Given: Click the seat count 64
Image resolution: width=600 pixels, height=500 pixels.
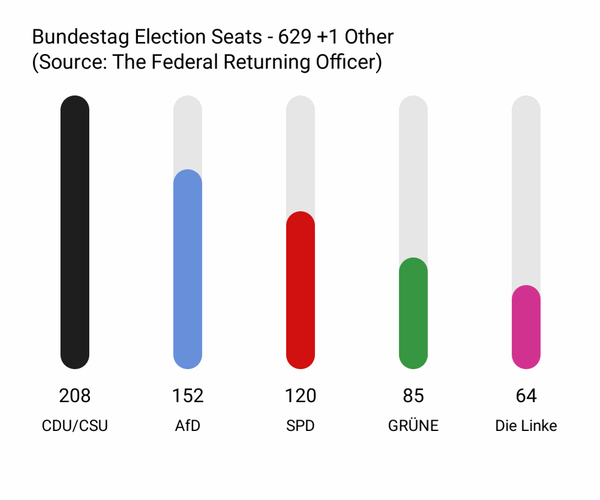Looking at the screenshot, I should pyautogui.click(x=526, y=395).
